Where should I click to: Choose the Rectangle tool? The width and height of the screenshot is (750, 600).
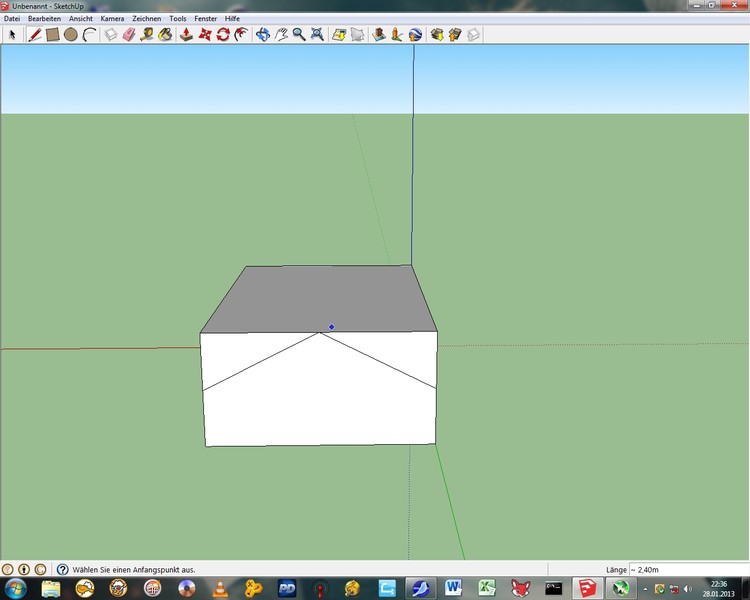(53, 34)
